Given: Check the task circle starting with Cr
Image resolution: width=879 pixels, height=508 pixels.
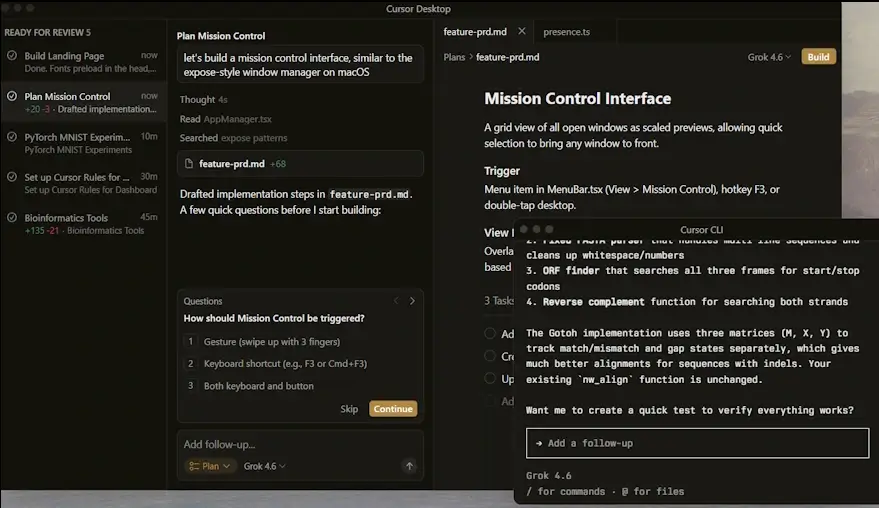Looking at the screenshot, I should click(x=490, y=356).
